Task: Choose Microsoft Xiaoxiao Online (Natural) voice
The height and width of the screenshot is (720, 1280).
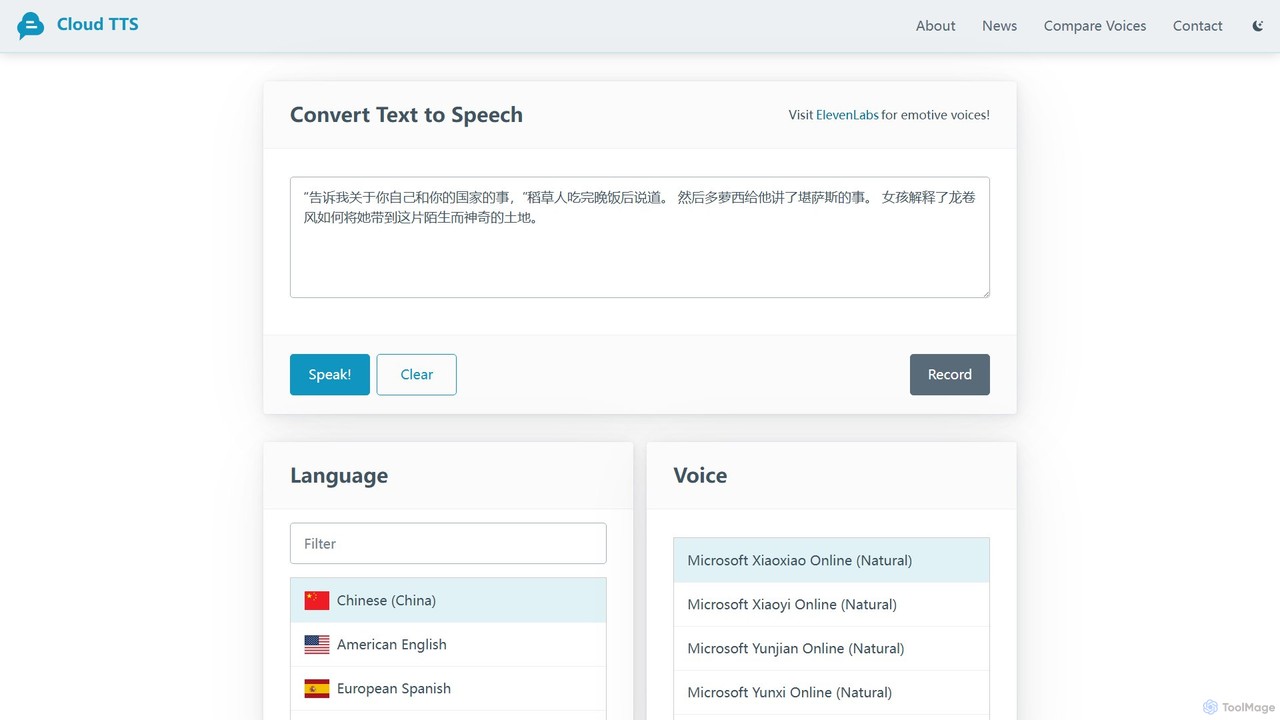Action: [x=831, y=560]
